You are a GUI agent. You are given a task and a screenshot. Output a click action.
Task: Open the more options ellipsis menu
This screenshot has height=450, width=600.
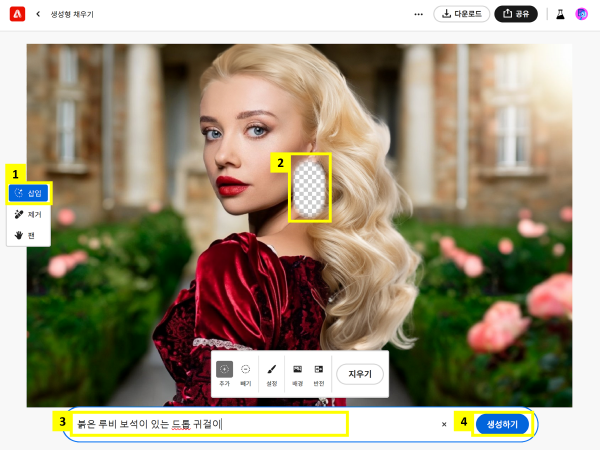coord(419,15)
